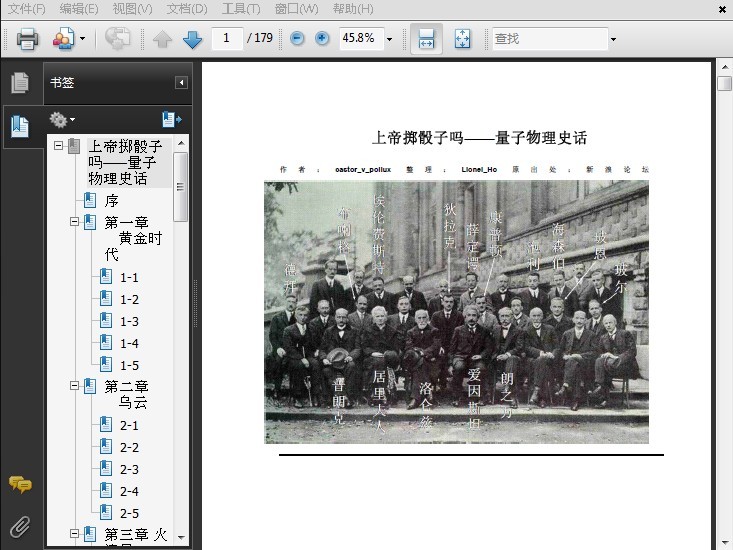The width and height of the screenshot is (733, 550).
Task: Open 编辑(E) menu
Action: click(x=79, y=8)
